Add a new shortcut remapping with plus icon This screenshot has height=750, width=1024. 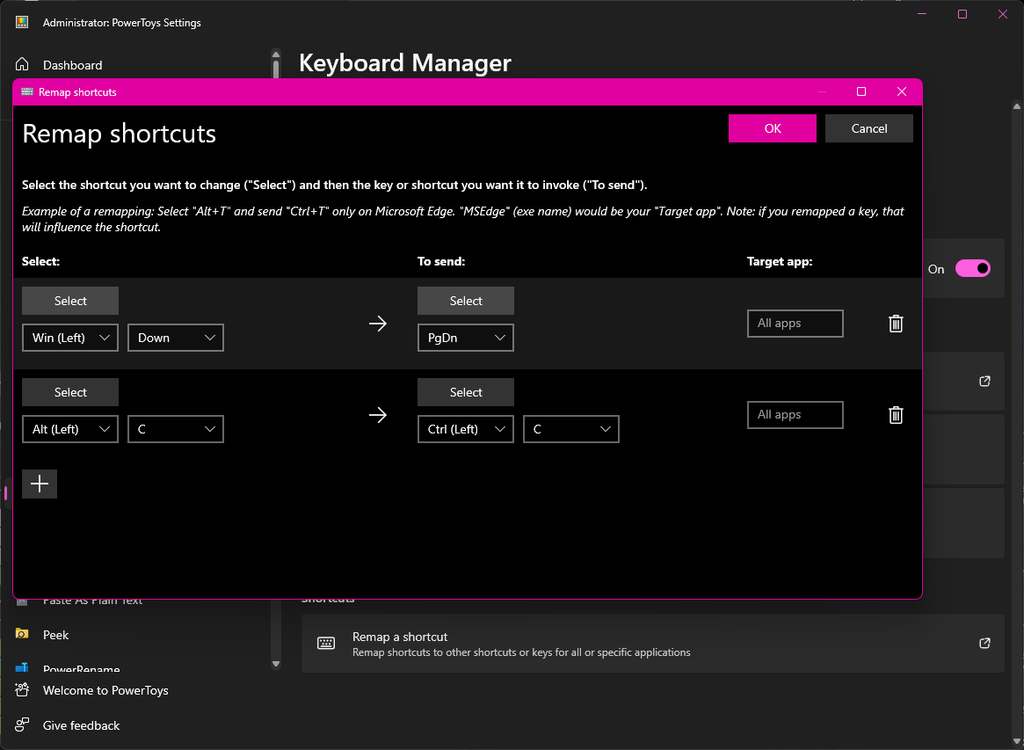tap(39, 483)
